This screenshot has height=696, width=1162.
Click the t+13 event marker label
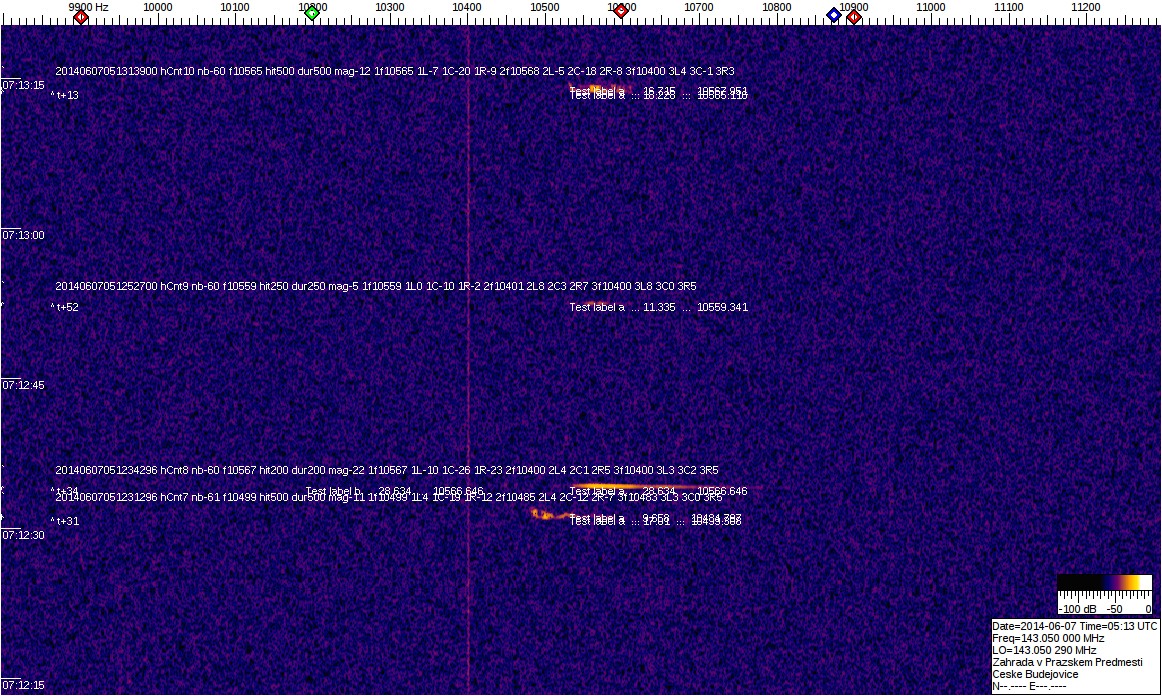[x=66, y=96]
